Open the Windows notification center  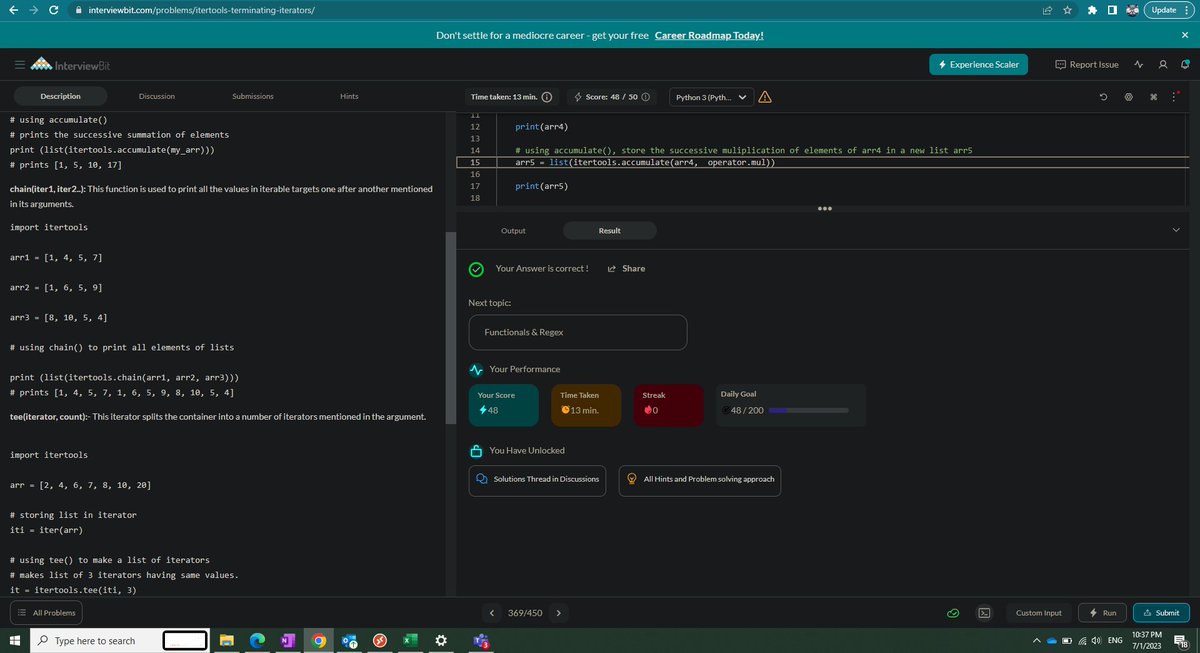[x=1181, y=640]
